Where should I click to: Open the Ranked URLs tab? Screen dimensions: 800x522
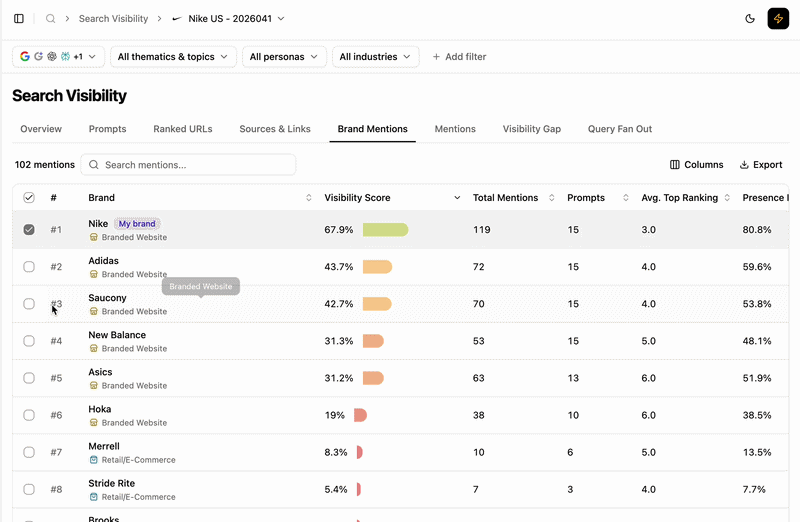pyautogui.click(x=183, y=129)
